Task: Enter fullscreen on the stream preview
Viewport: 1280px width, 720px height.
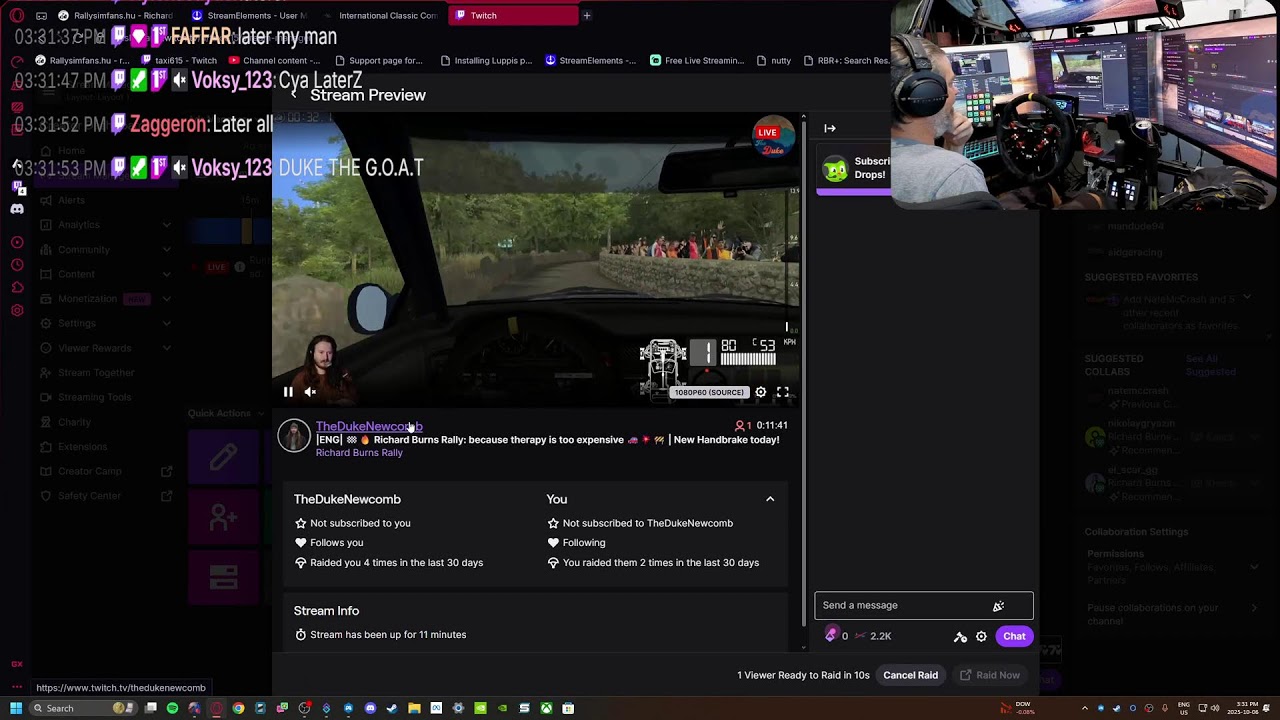Action: [783, 393]
